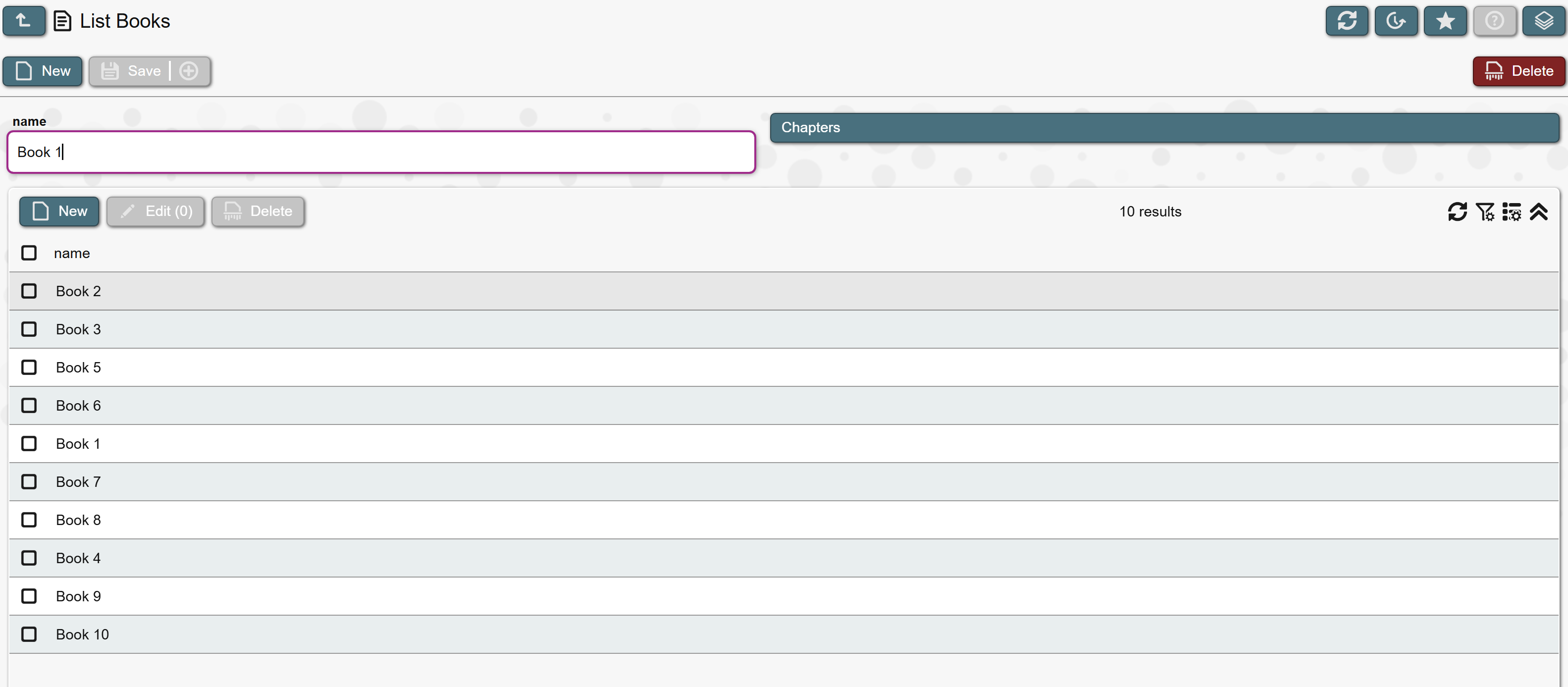Open list column settings icon
1568x687 pixels.
1512,212
